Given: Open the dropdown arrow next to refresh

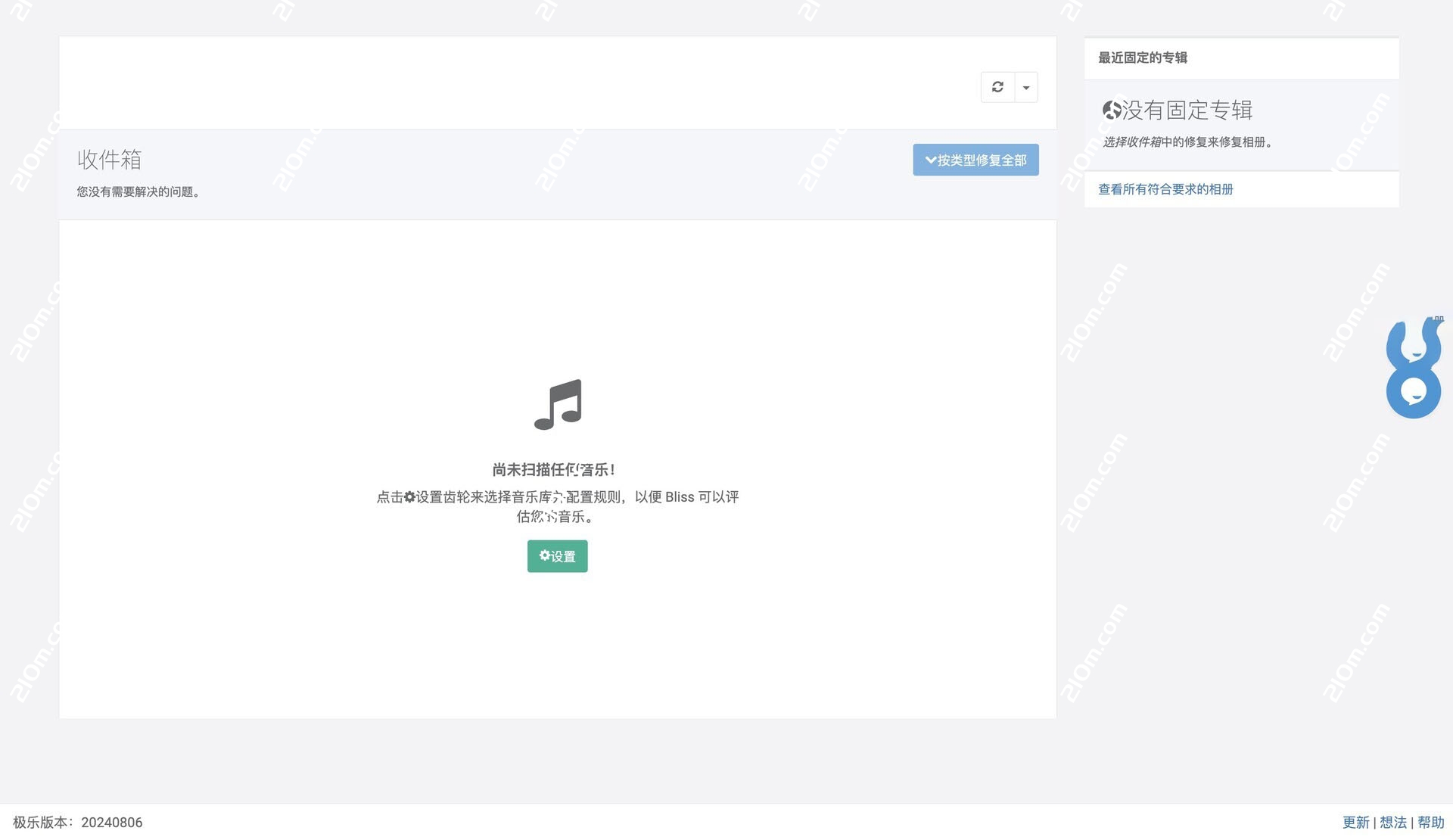Looking at the screenshot, I should [1026, 87].
